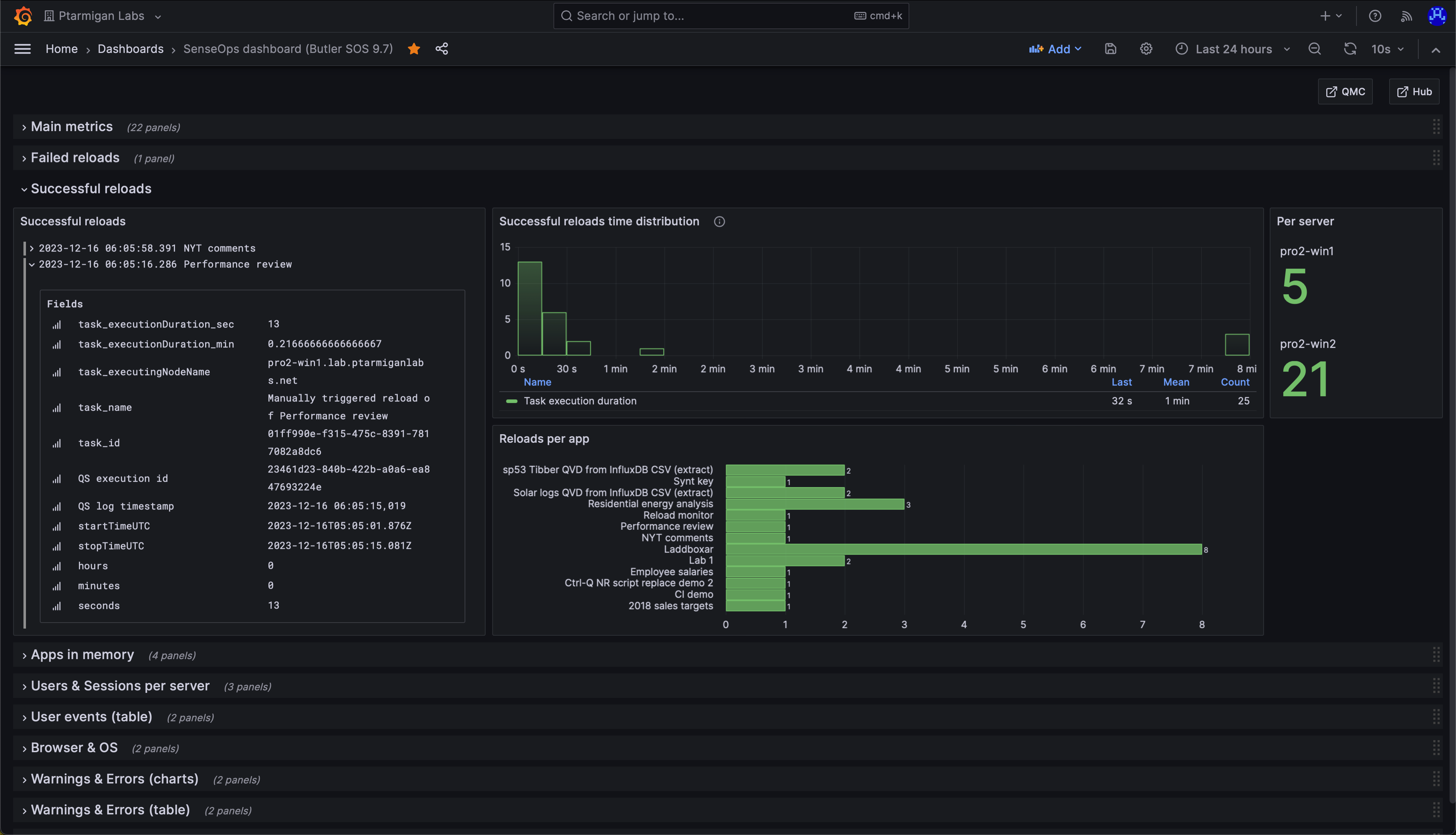The width and height of the screenshot is (1456, 835).
Task: Zoom out the time range
Action: click(x=1314, y=49)
